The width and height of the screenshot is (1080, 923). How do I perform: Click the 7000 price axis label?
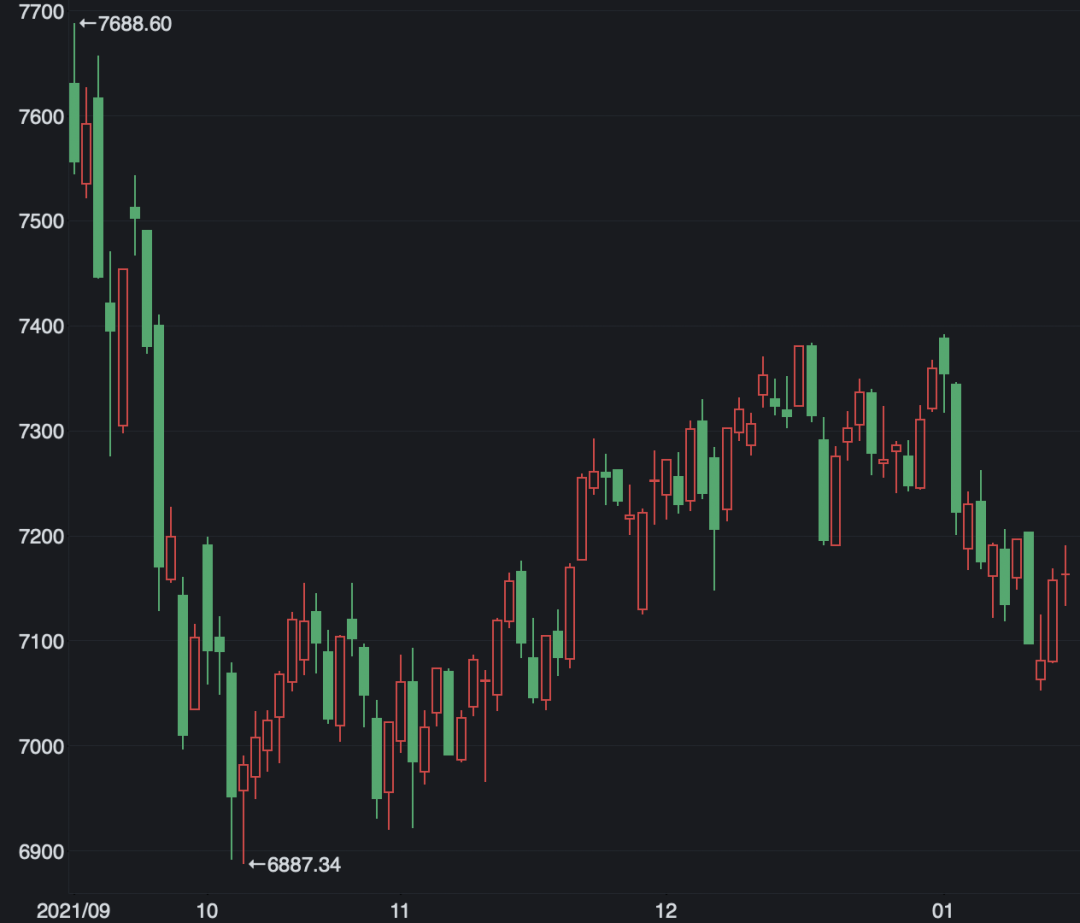(41, 746)
